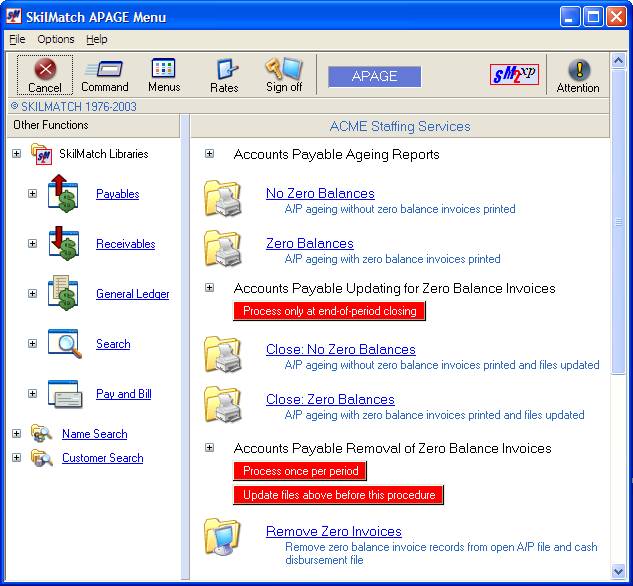Screen dimensions: 633x586
Task: Expand Accounts Payable Removal of Zero Balance section
Action: (209, 448)
